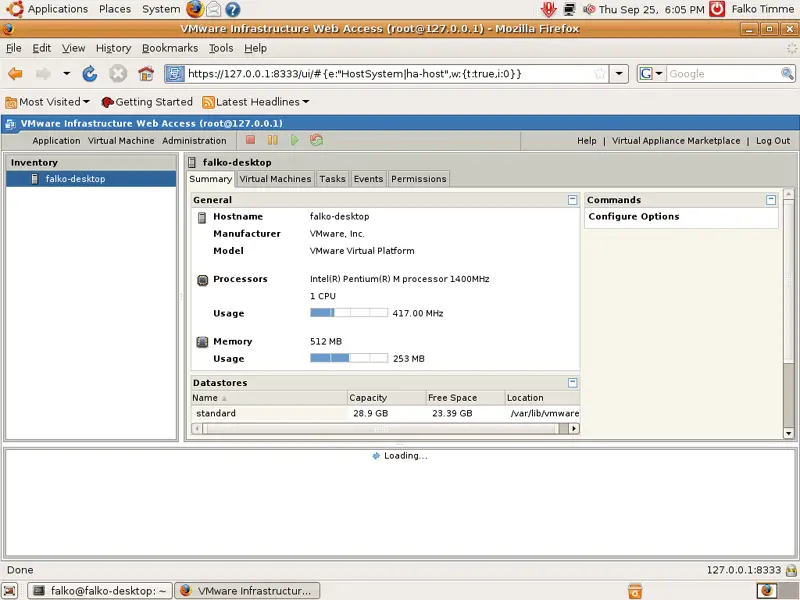Click the Reset VM toolbar icon
Image resolution: width=800 pixels, height=600 pixels.
pyautogui.click(x=316, y=140)
